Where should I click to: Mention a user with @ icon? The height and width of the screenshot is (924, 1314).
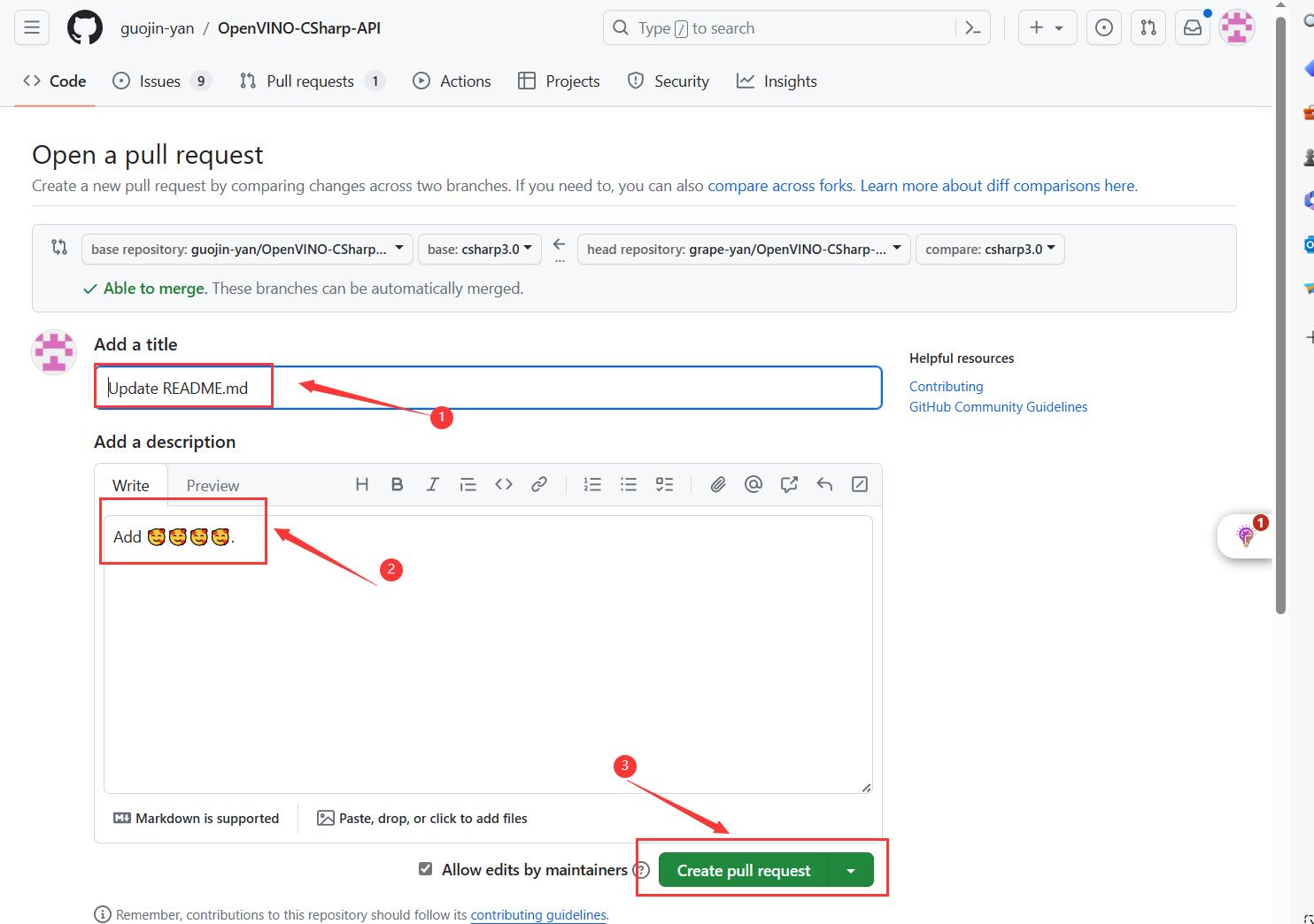pyautogui.click(x=754, y=484)
